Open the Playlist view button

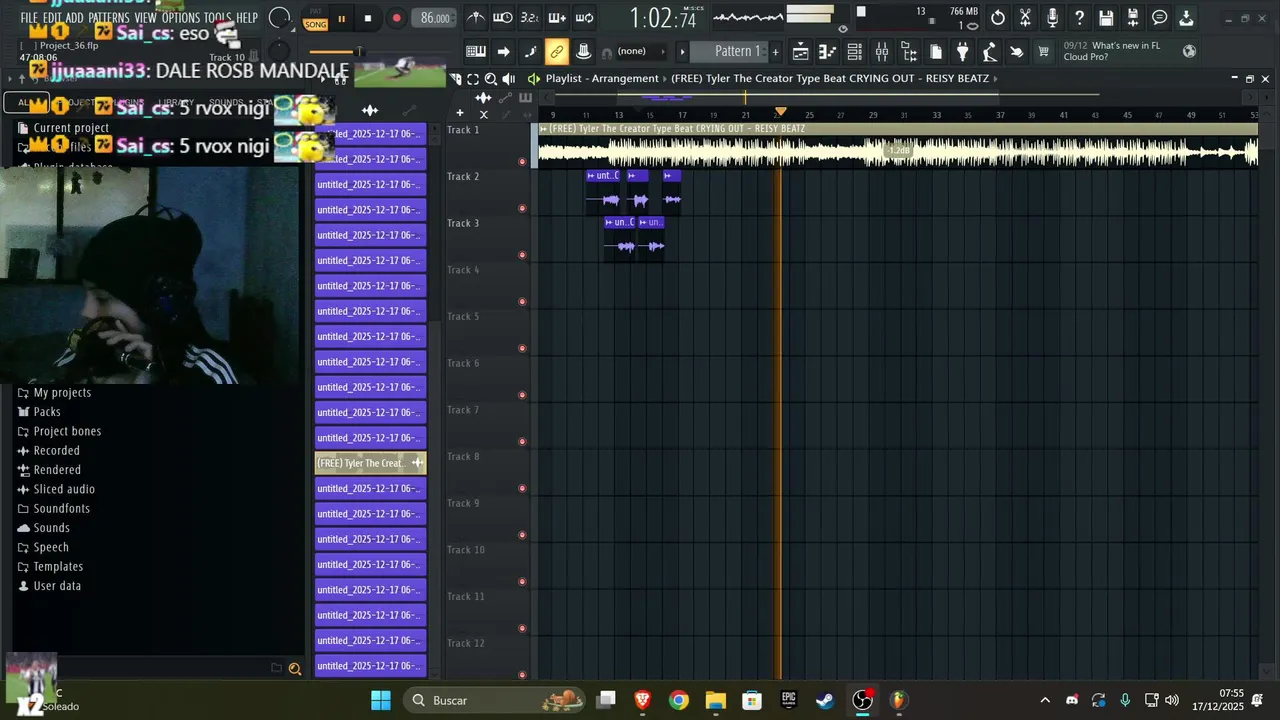[801, 51]
